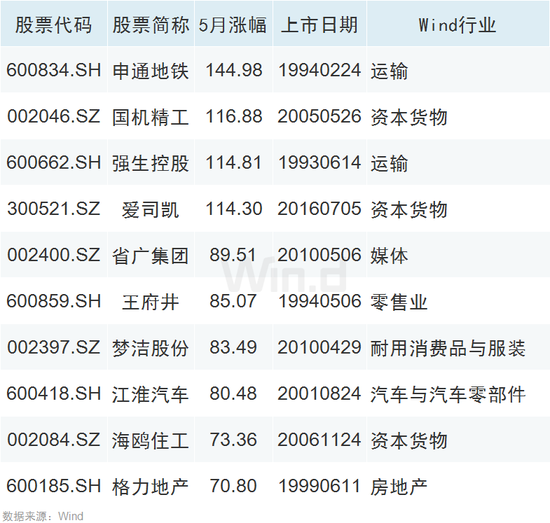The width and height of the screenshot is (550, 523).
Task: Select stock code 600834.SH
Action: (54, 70)
